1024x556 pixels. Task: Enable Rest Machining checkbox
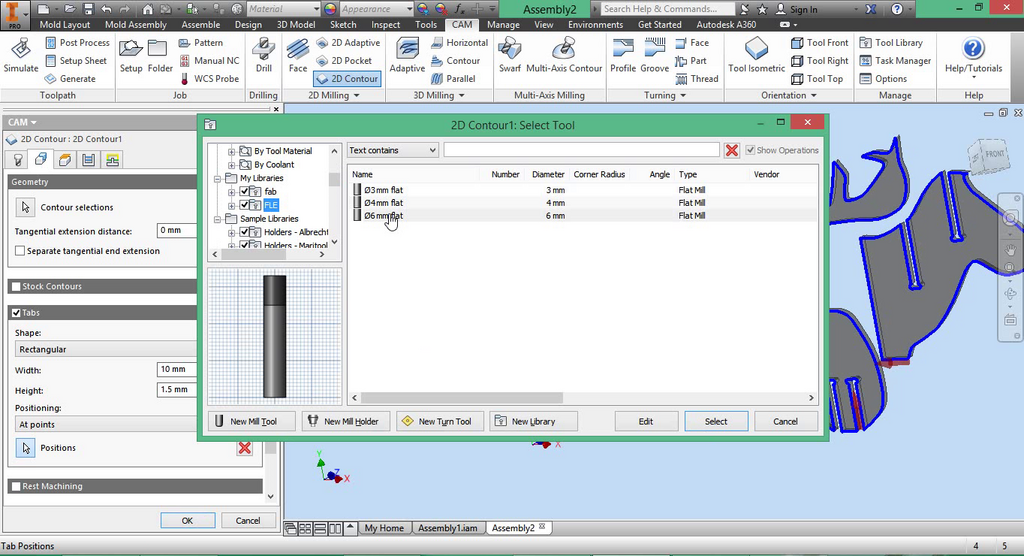[x=16, y=486]
